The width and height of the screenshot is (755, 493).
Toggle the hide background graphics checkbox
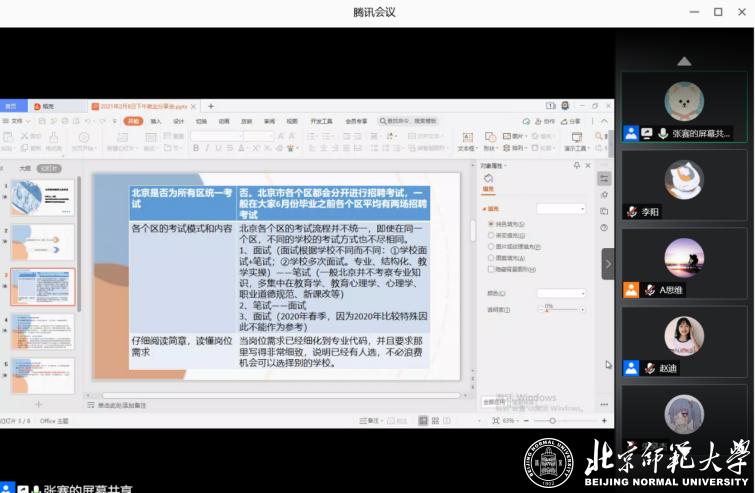[x=490, y=268]
